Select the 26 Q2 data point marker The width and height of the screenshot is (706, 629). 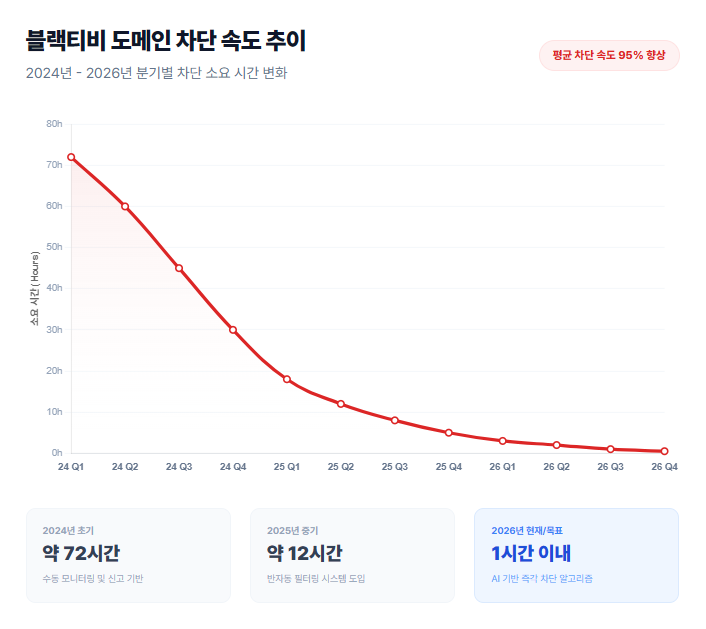tap(557, 445)
